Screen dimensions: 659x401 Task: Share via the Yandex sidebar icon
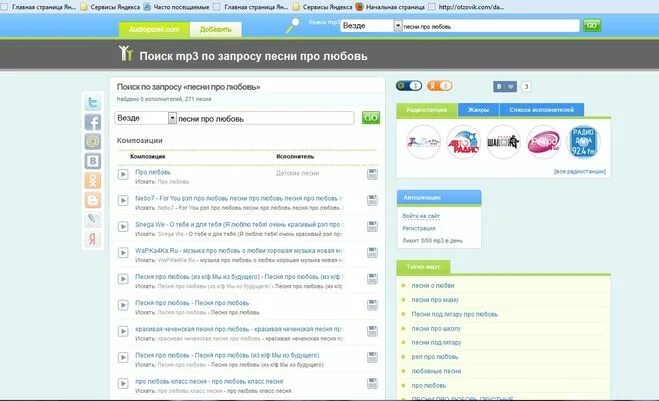(x=93, y=239)
